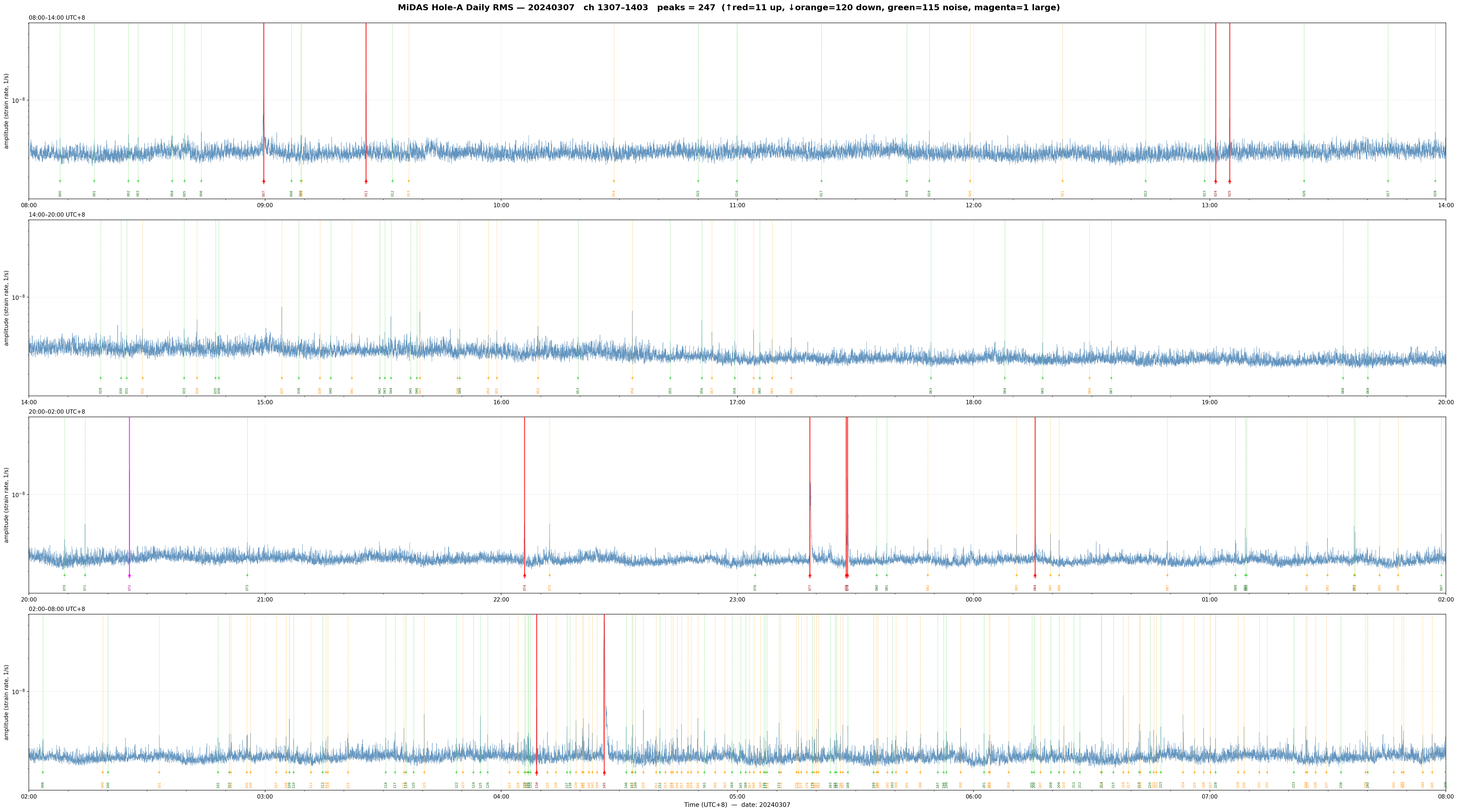The width and height of the screenshot is (1458, 812).
Task: Click the subplot title '20:00–02:00 UTC+8'
Action: tap(57, 412)
